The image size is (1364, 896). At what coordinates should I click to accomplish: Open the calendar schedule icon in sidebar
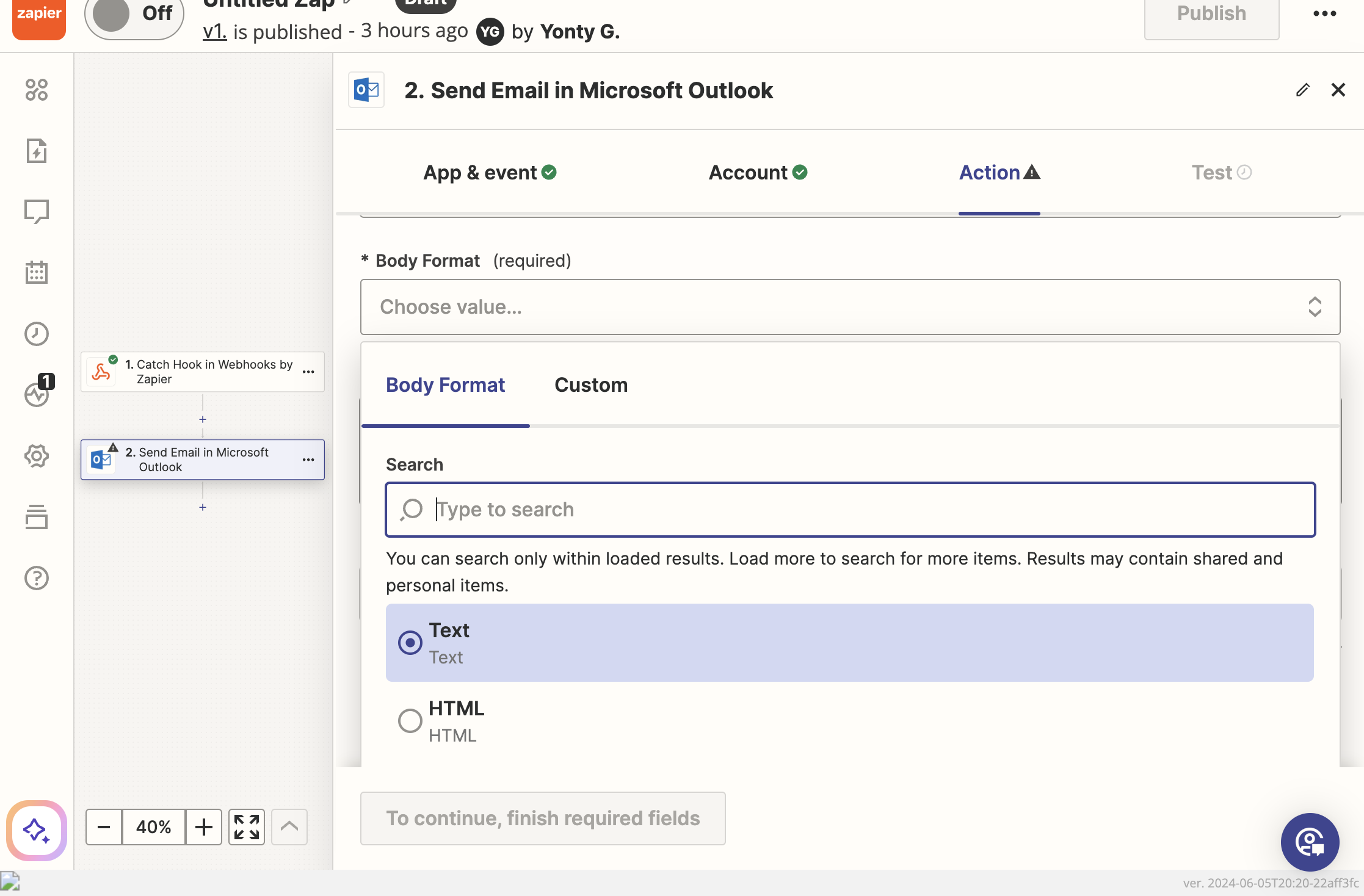[x=37, y=273]
